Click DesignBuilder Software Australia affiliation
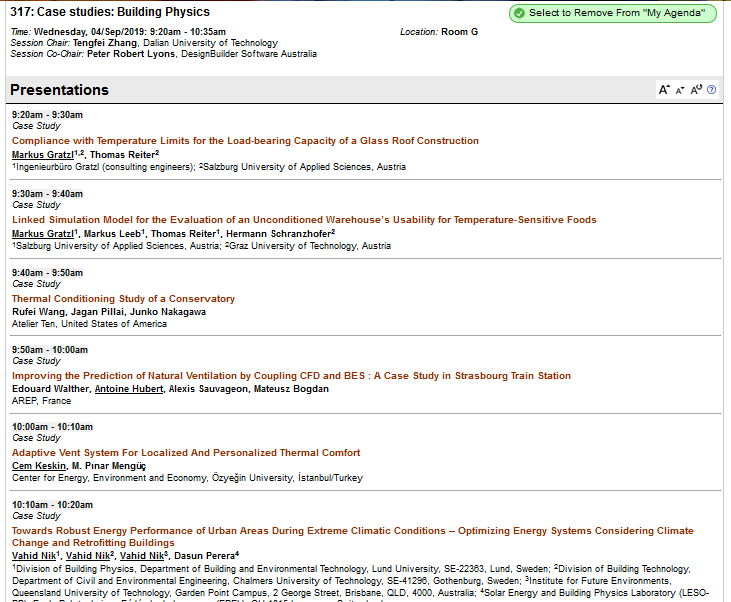The image size is (731, 602). coord(249,54)
